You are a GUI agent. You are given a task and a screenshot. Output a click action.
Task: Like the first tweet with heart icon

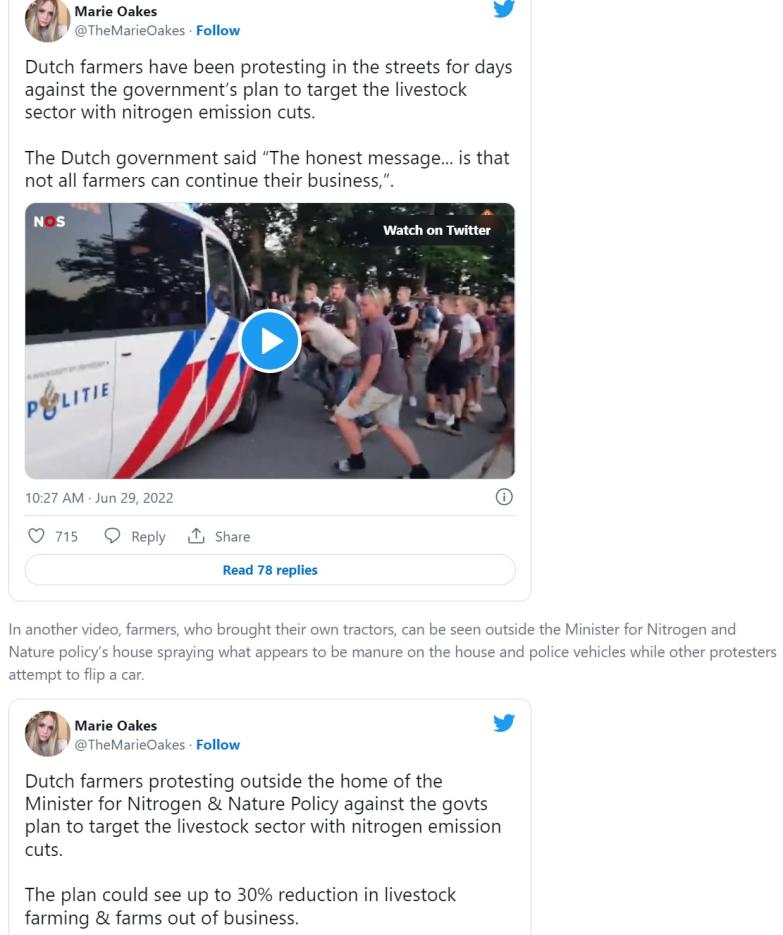(36, 536)
